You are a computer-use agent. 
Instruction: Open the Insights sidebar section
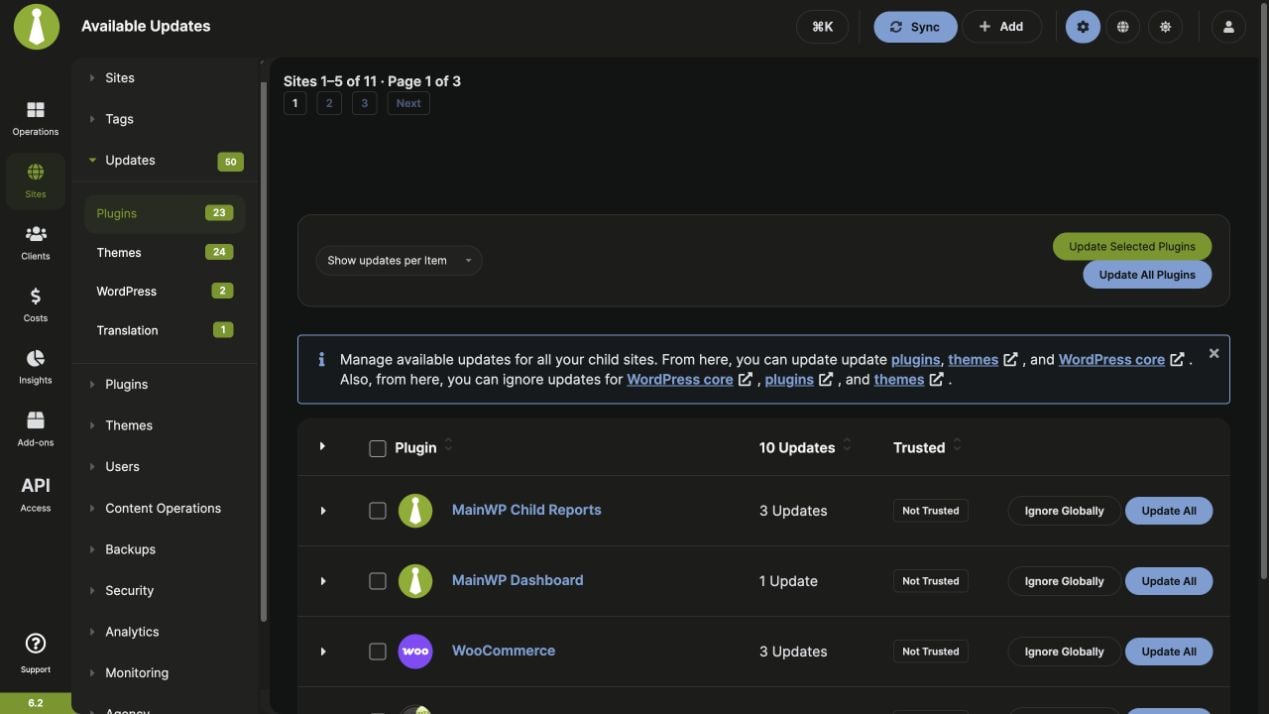(x=35, y=366)
